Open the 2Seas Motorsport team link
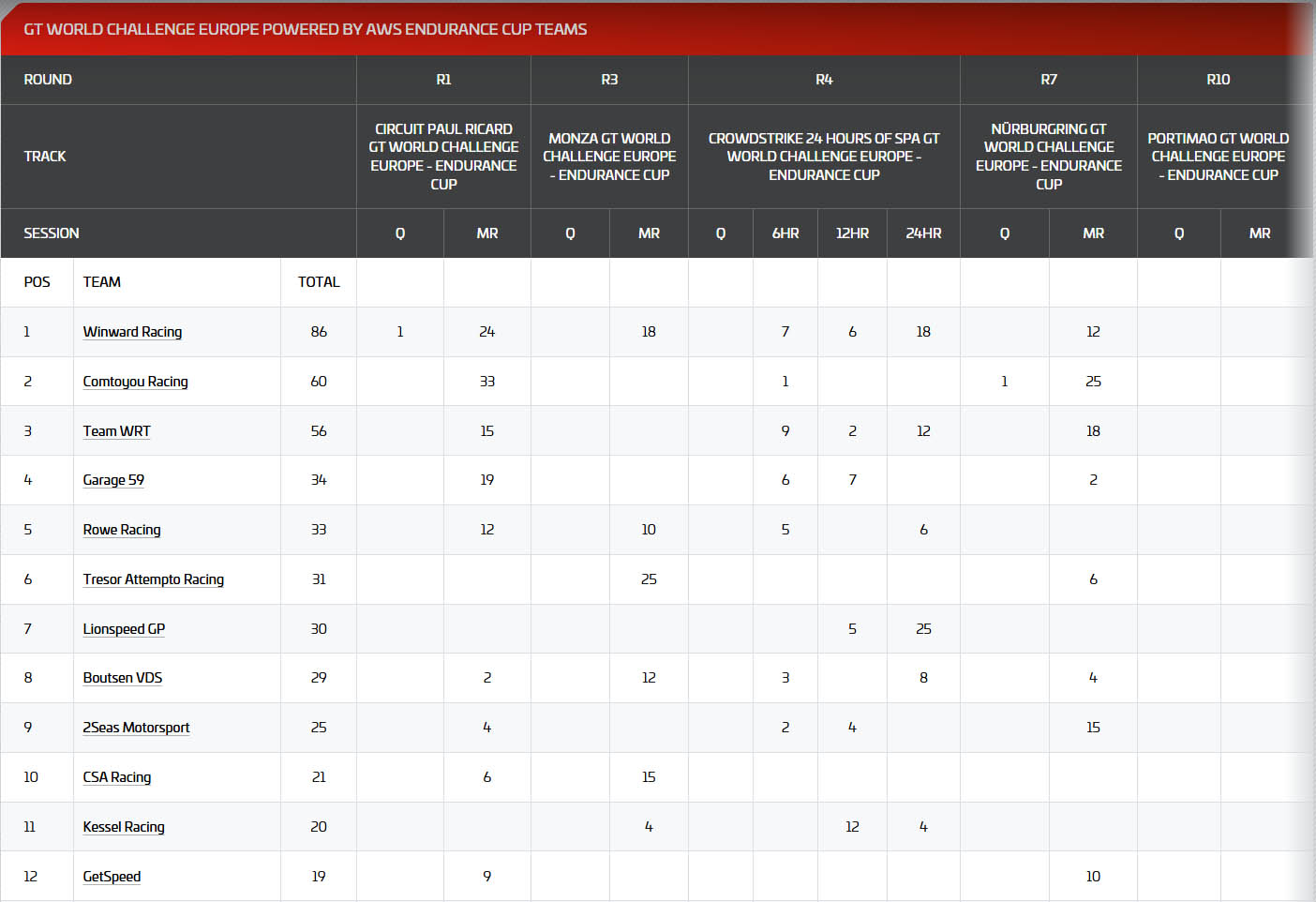The width and height of the screenshot is (1316, 902). coord(136,728)
